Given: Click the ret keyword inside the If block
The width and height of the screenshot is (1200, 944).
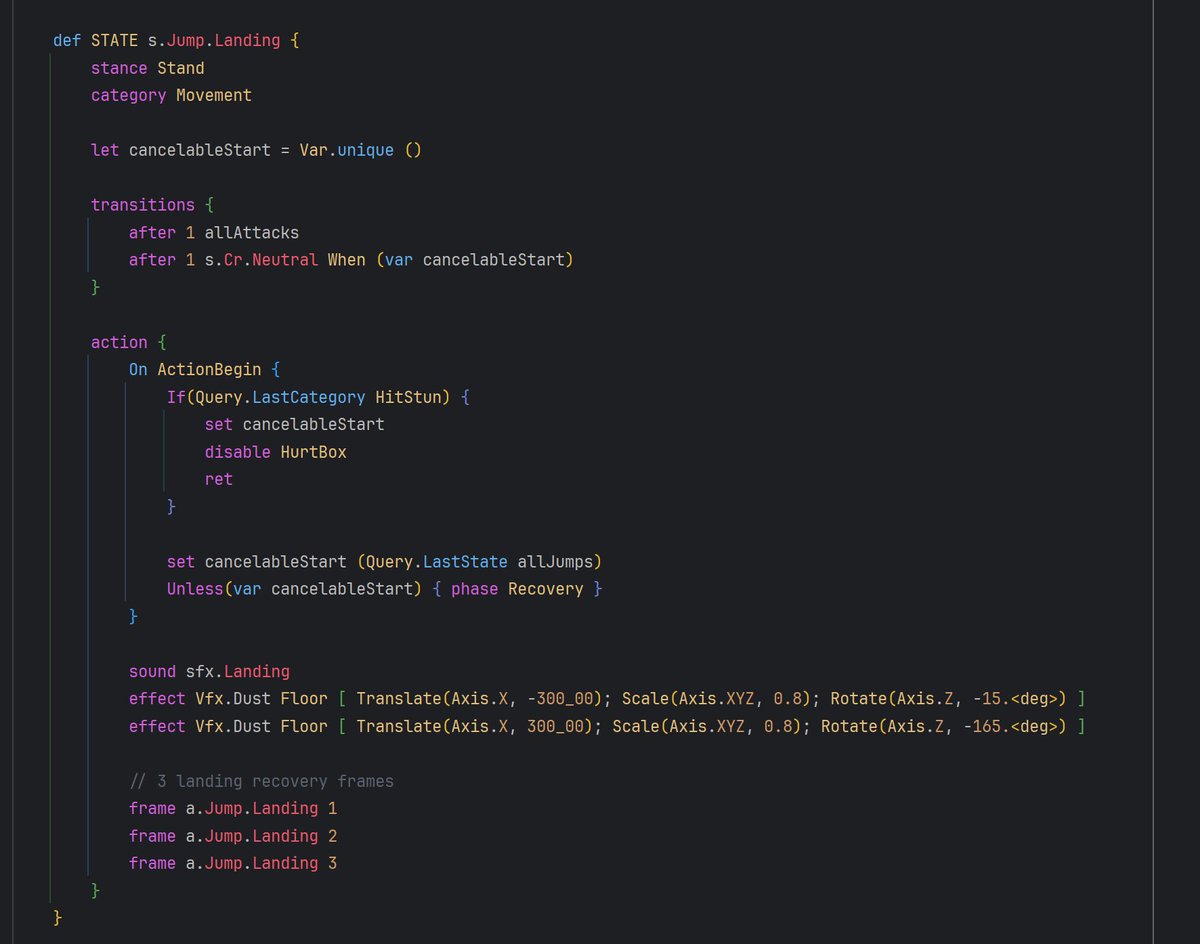Looking at the screenshot, I should [218, 479].
